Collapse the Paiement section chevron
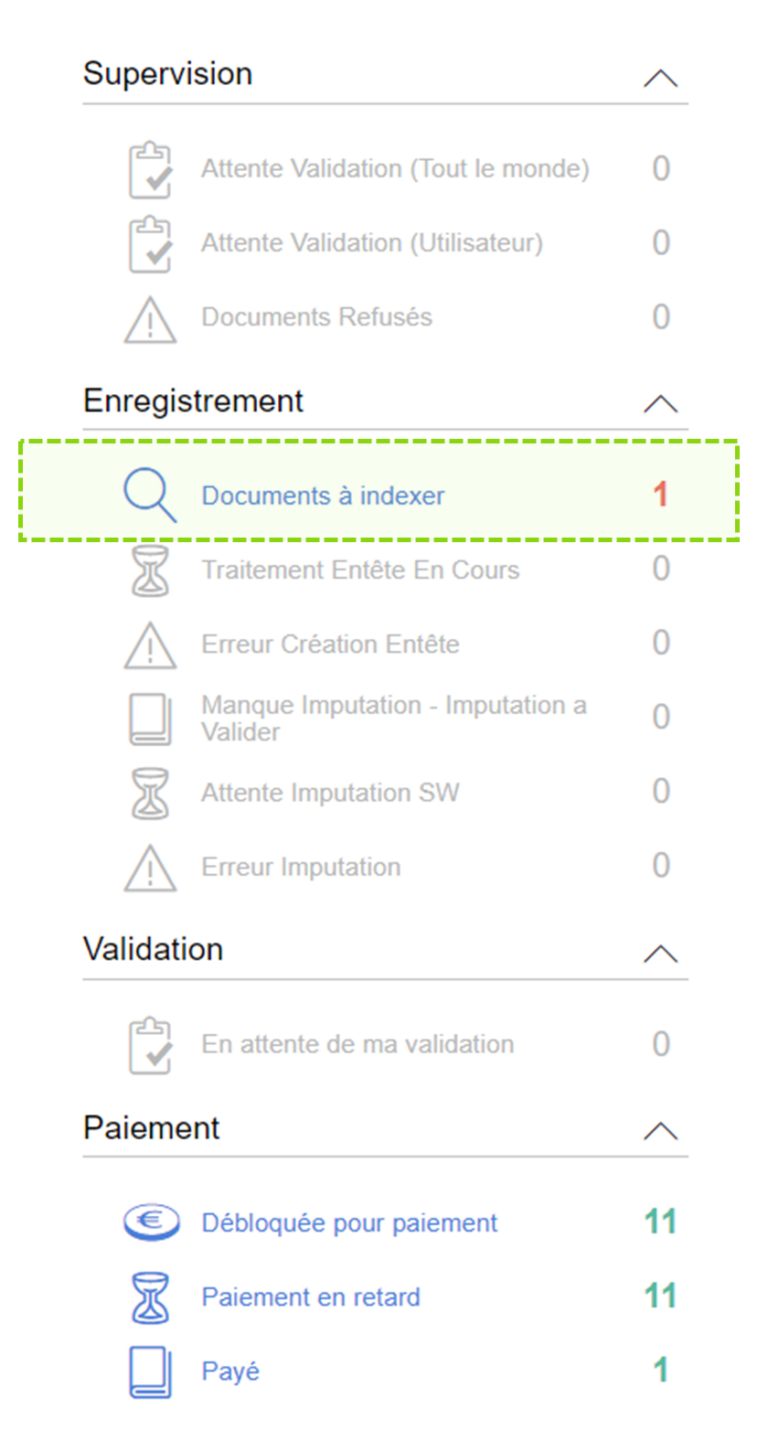Viewport: 768px width, 1429px height. pos(660,1131)
